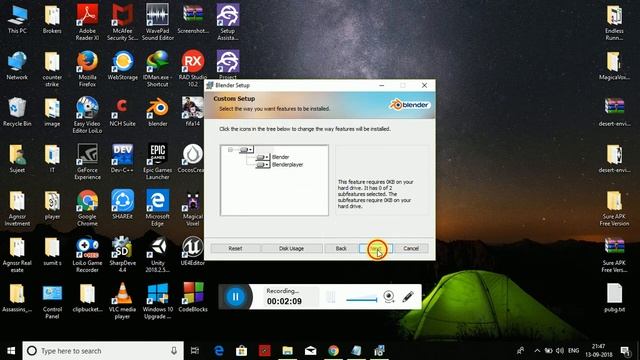Open the Microsoft Store taskbar icon
Image resolution: width=640 pixels, height=360 pixels.
click(241, 351)
